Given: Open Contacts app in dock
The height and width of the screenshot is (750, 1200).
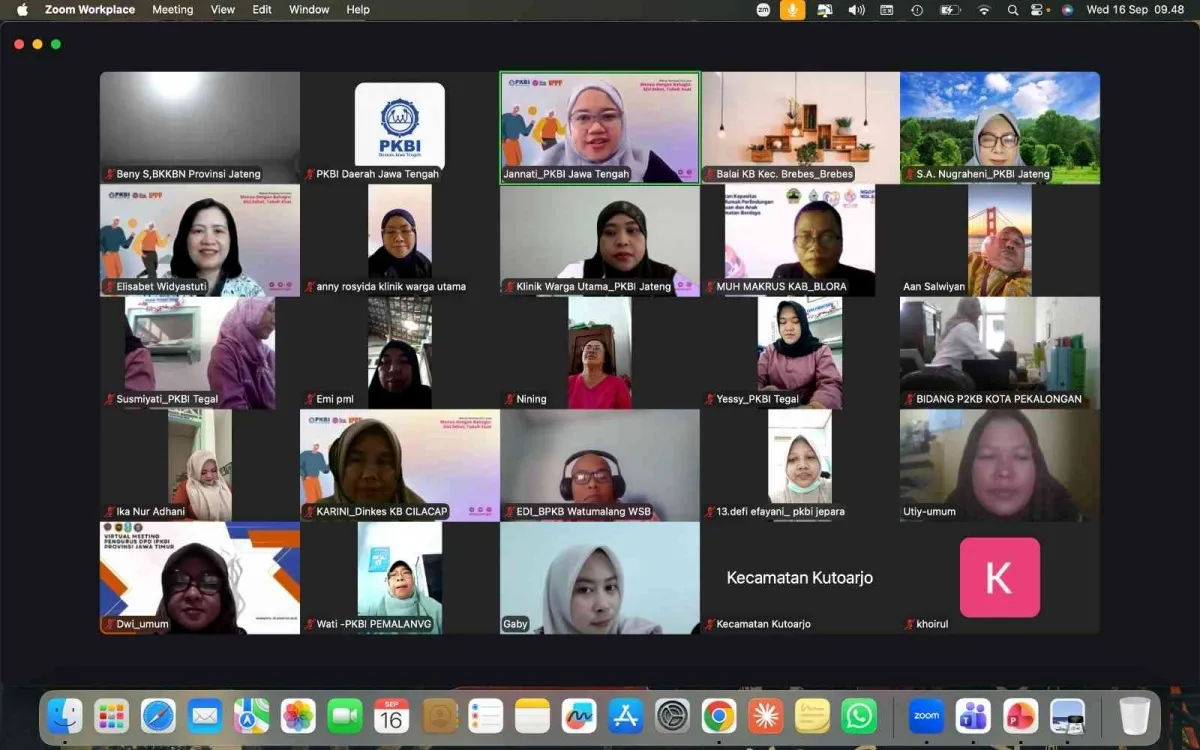Looking at the screenshot, I should [439, 716].
